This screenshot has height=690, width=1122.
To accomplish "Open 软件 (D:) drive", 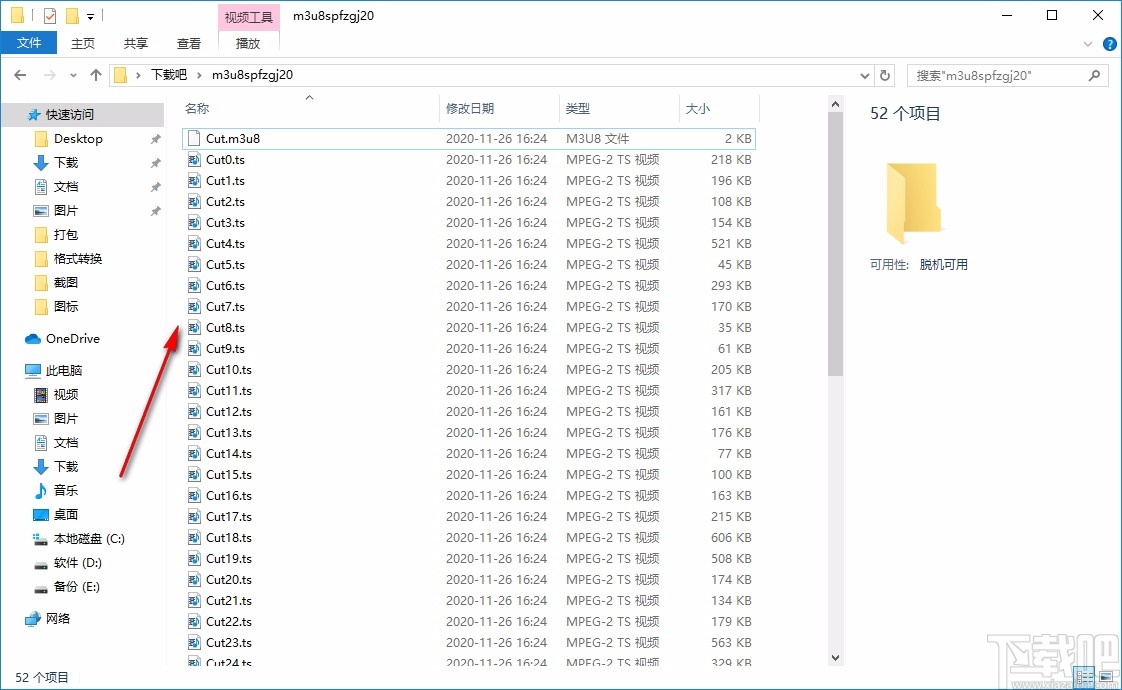I will coord(77,563).
